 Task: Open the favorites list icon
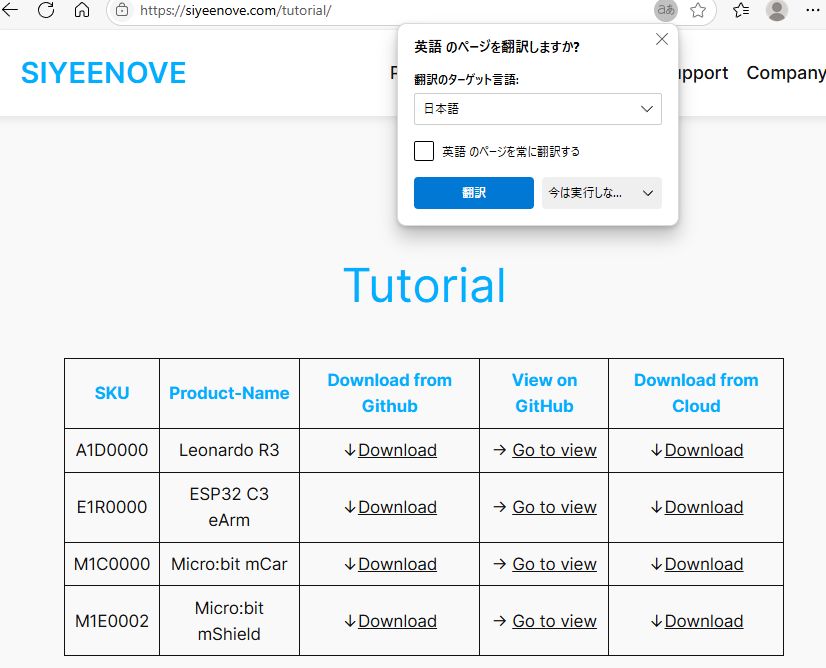[x=741, y=10]
